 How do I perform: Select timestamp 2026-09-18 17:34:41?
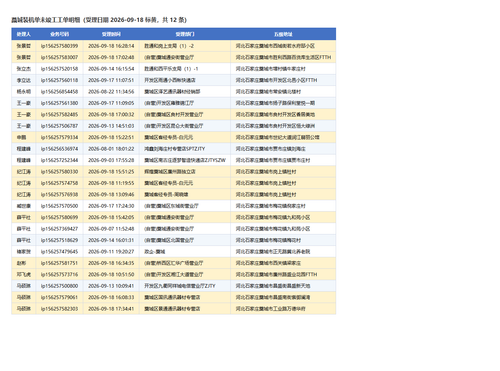pos(111,309)
